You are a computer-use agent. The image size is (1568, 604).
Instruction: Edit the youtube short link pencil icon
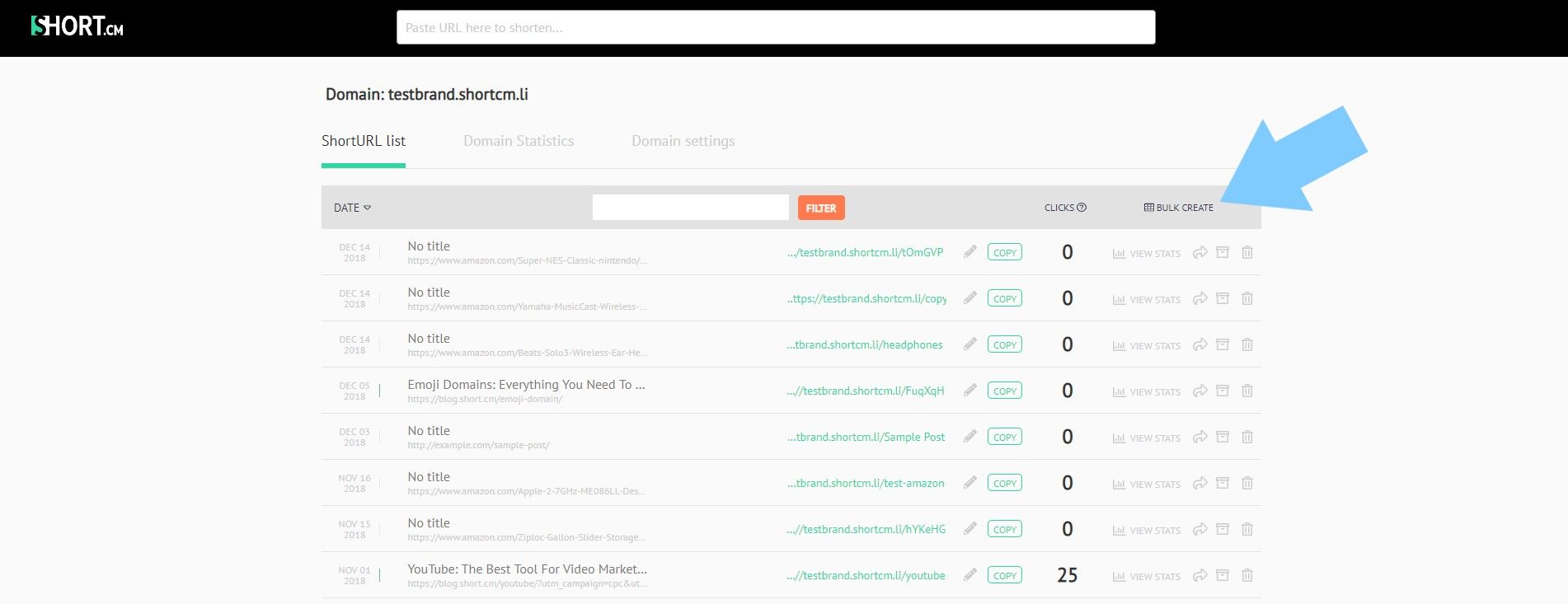coord(970,575)
